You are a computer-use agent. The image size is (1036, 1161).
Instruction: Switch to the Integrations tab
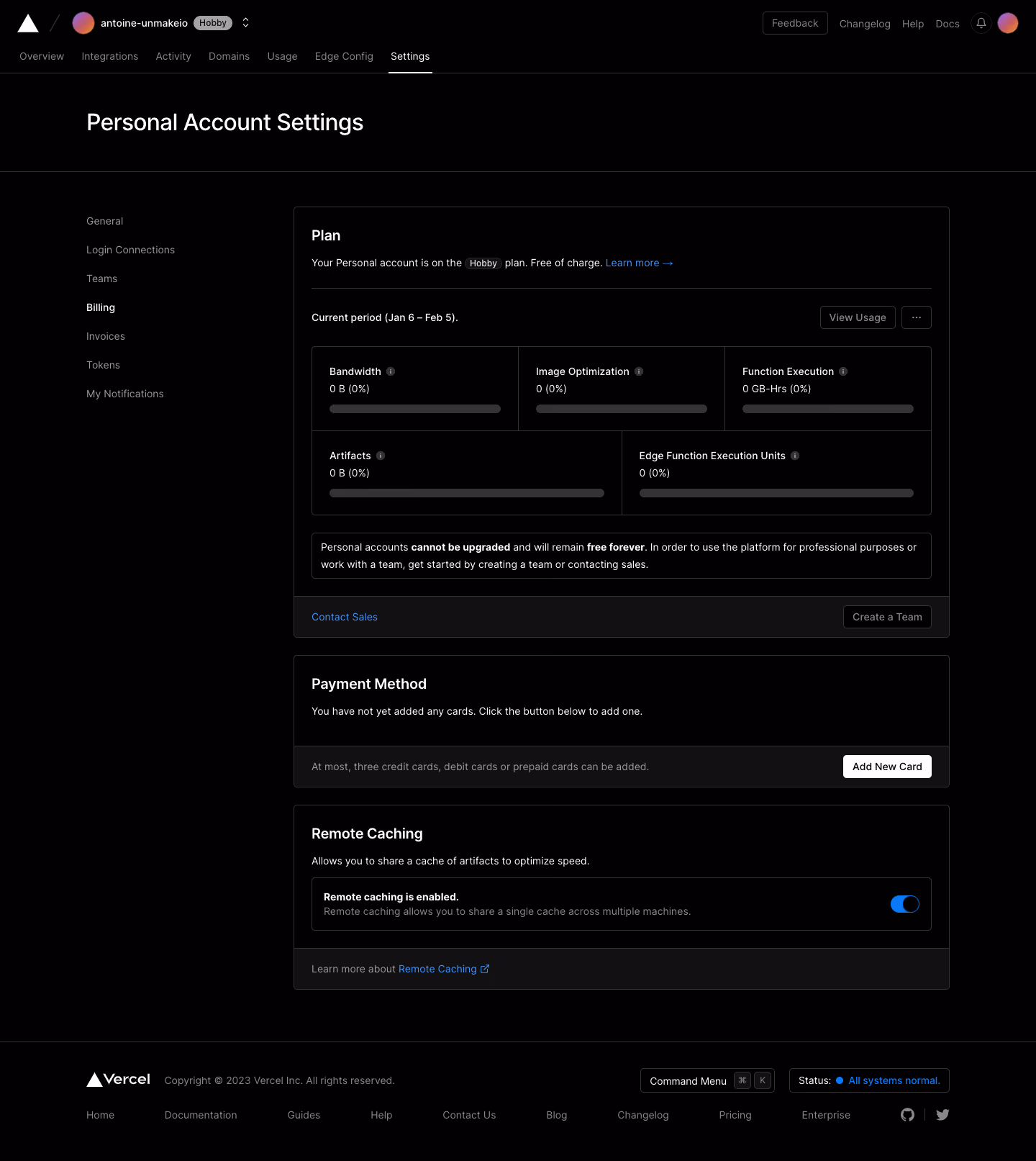tap(110, 56)
